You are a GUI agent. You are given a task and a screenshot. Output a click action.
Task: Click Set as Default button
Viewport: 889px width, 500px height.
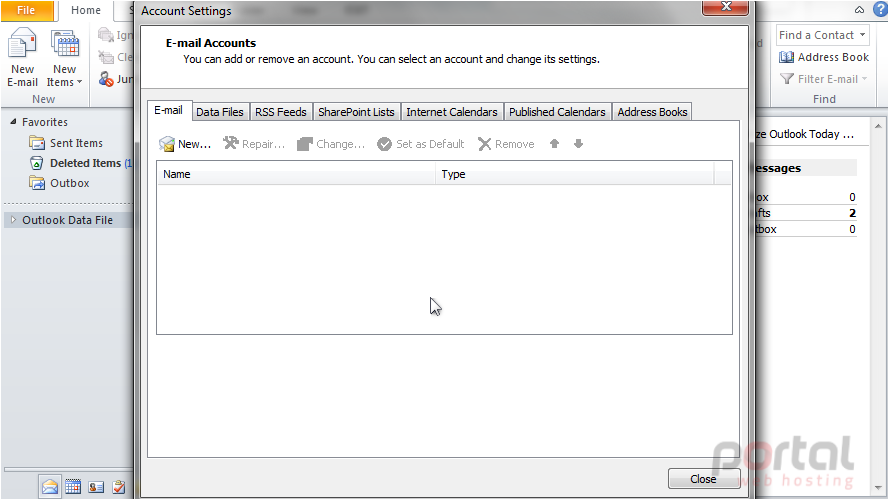click(421, 144)
